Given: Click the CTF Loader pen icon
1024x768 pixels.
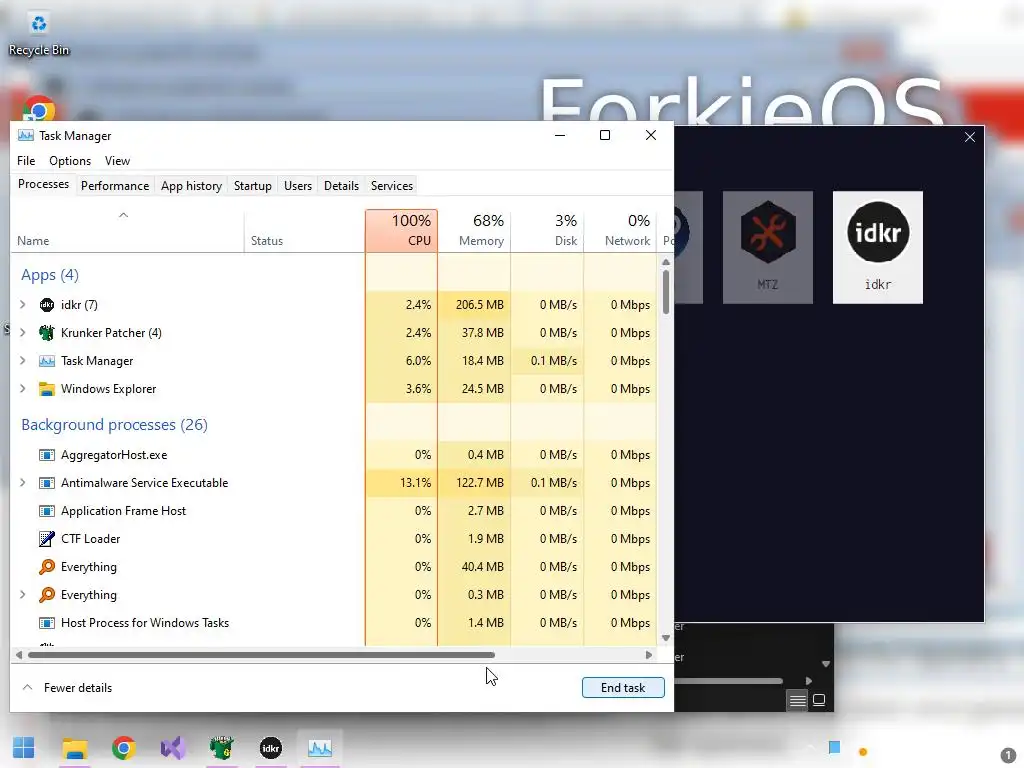Looking at the screenshot, I should [46, 539].
